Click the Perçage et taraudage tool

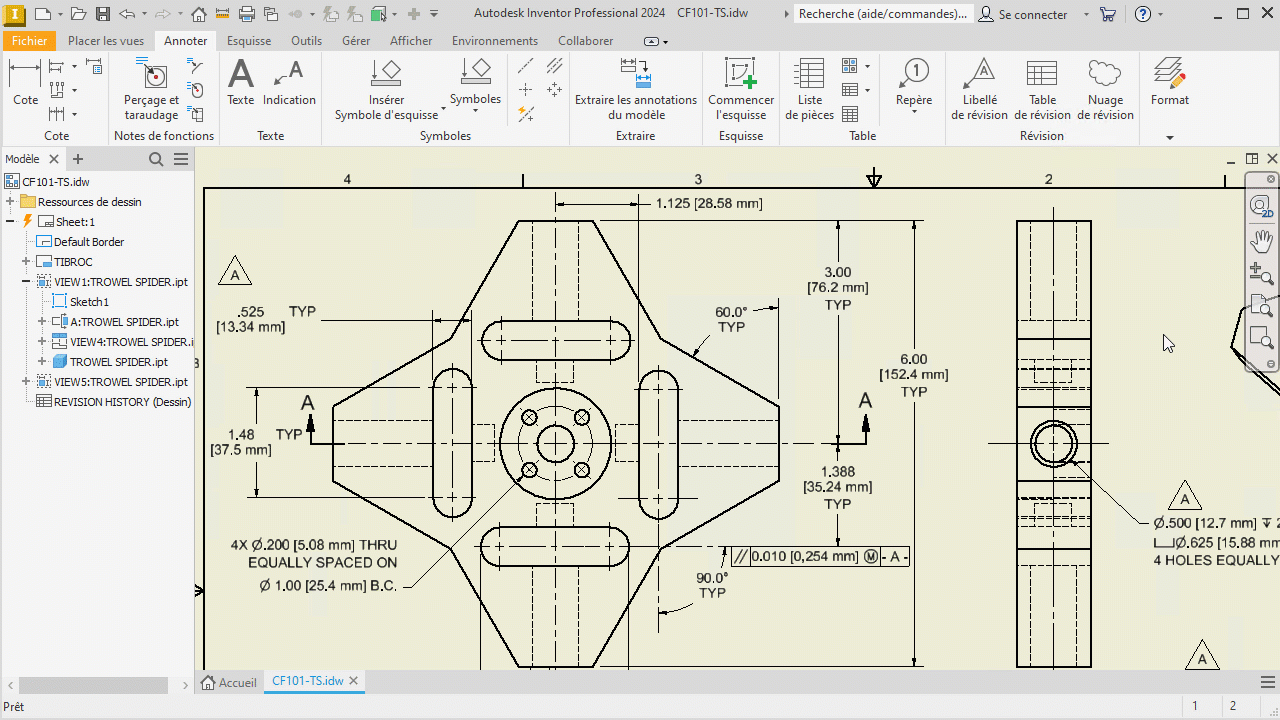152,88
